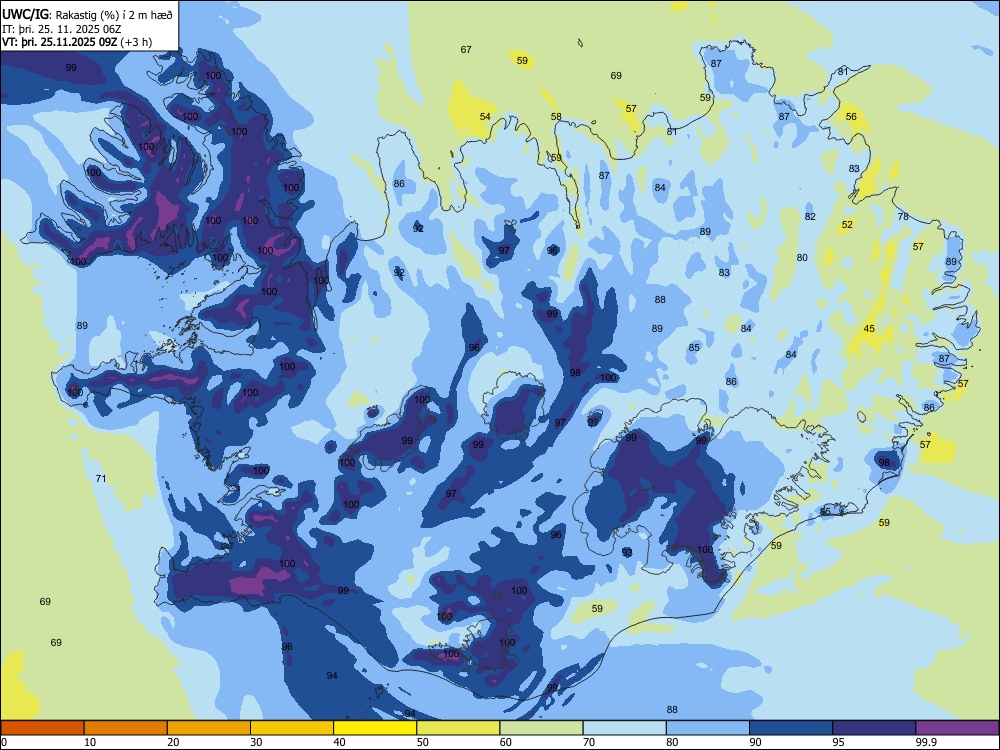Click the humidity value 93 on the map
Viewport: 1000px width, 750px height.
pyautogui.click(x=627, y=552)
